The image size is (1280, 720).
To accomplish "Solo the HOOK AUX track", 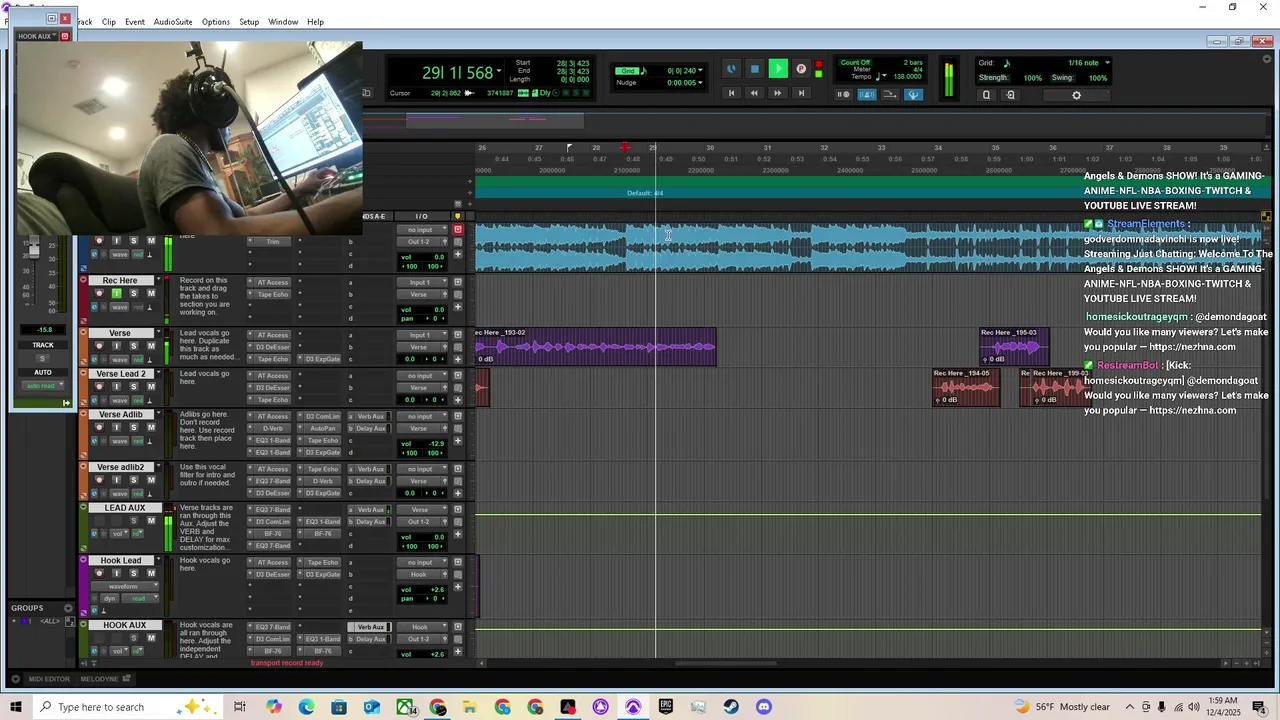I will point(133,638).
